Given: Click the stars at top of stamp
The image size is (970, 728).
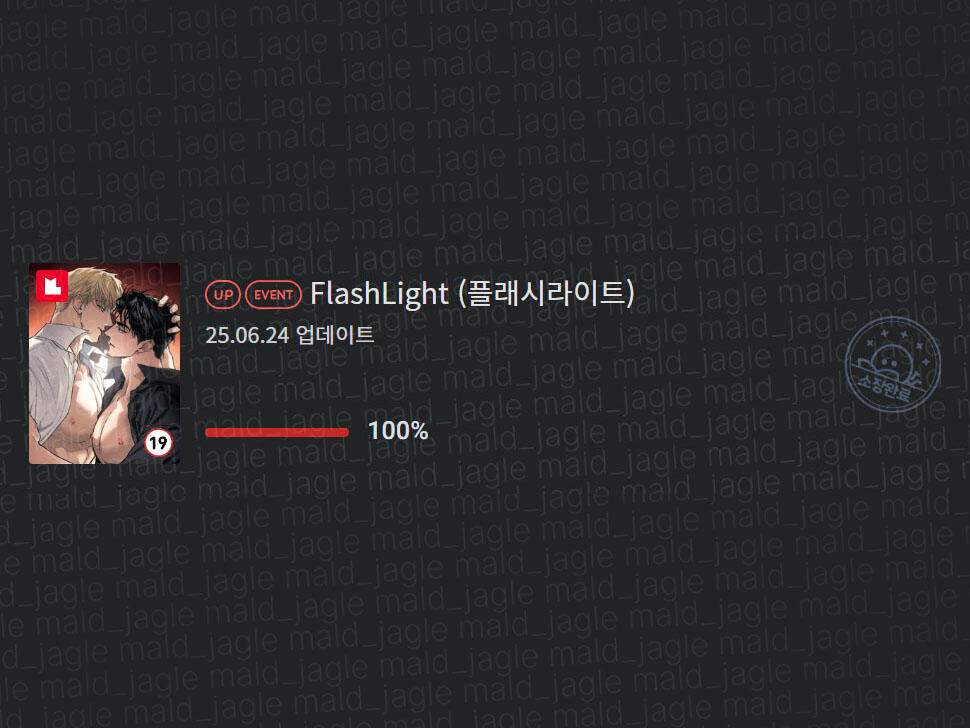Looking at the screenshot, I should [897, 340].
